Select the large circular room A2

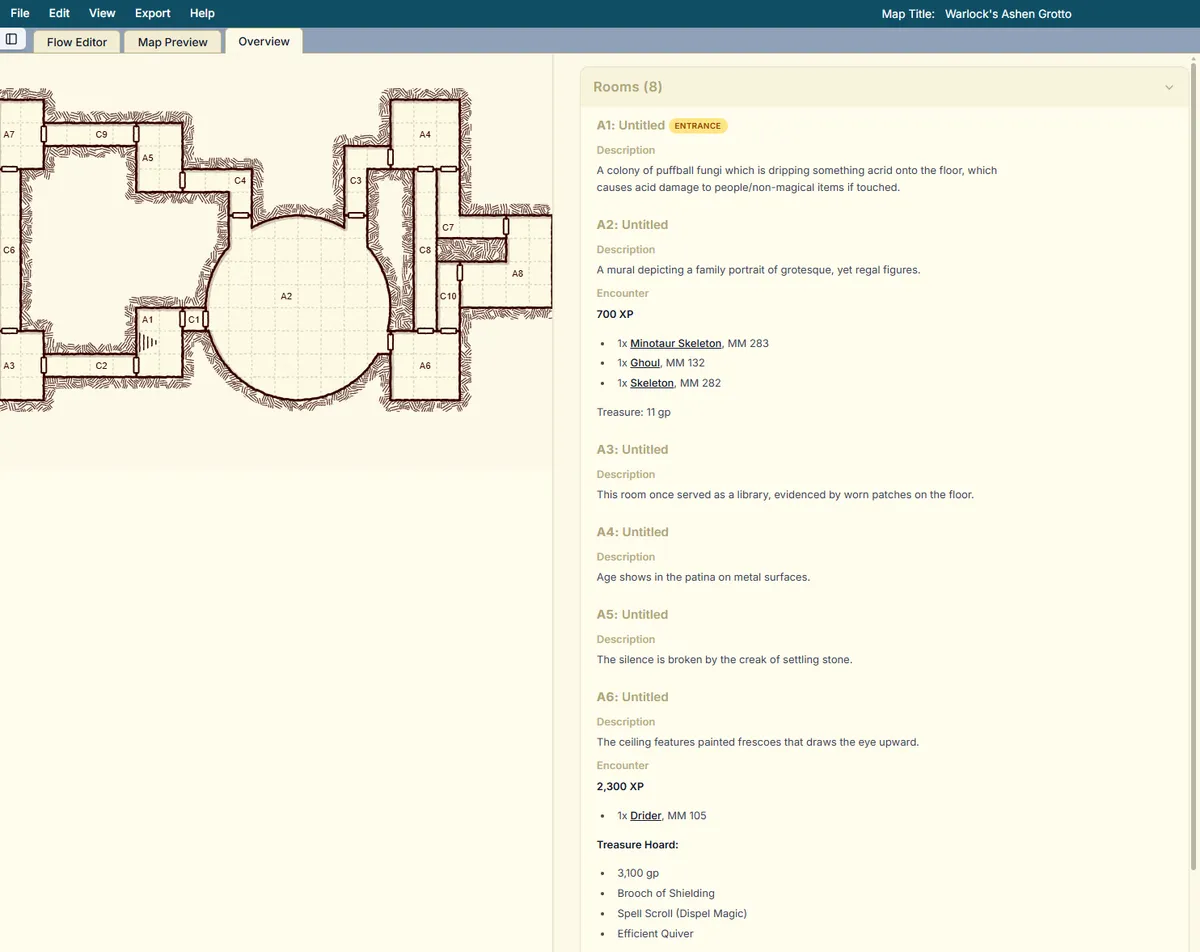297,310
